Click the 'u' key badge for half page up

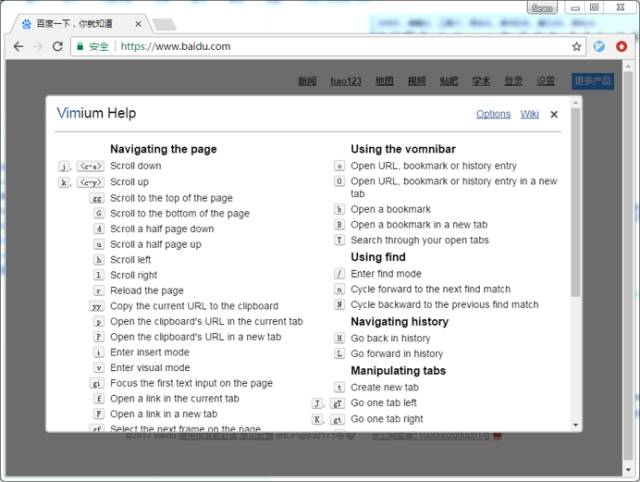[x=99, y=244]
